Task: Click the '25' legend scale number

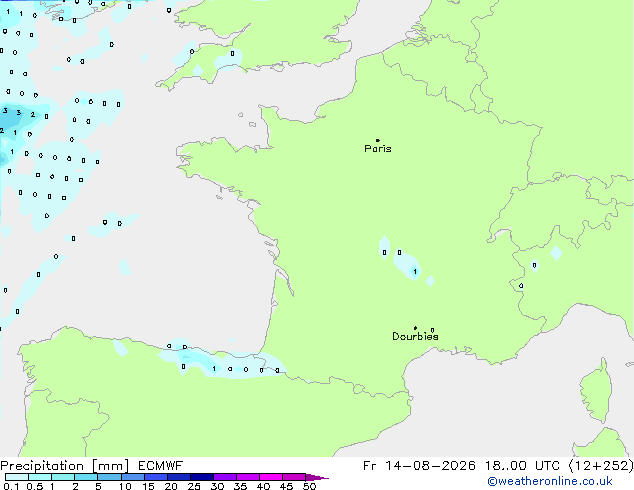Action: pyautogui.click(x=194, y=486)
